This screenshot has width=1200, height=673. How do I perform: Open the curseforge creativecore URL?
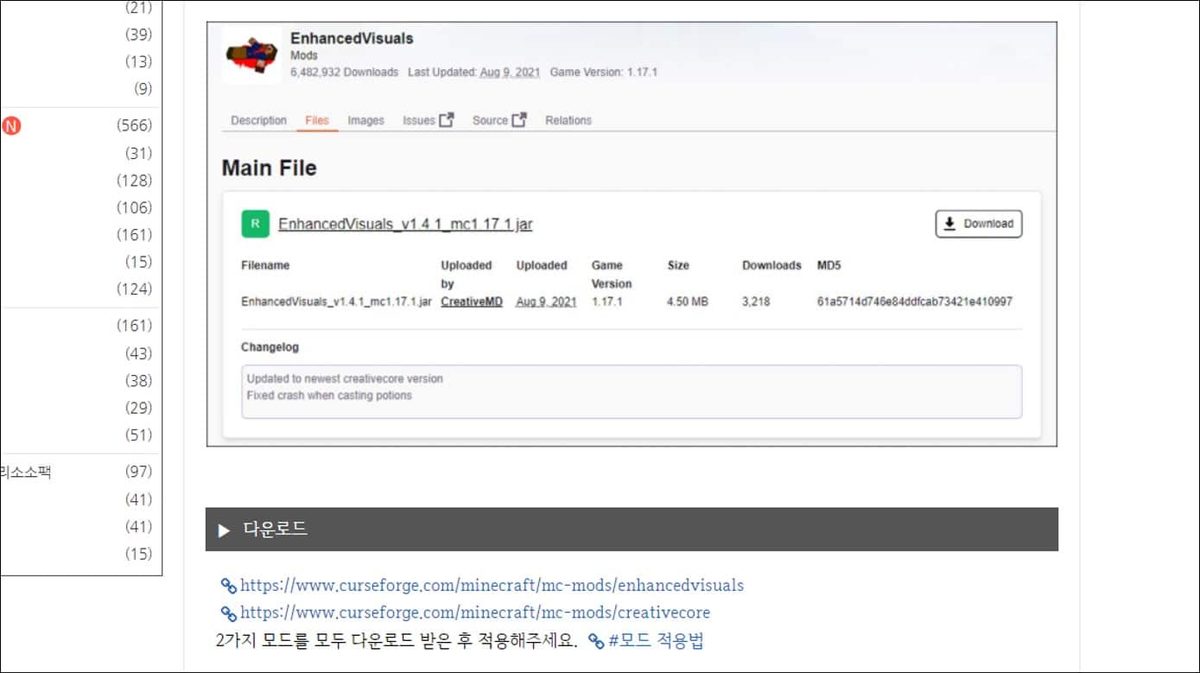tap(475, 612)
